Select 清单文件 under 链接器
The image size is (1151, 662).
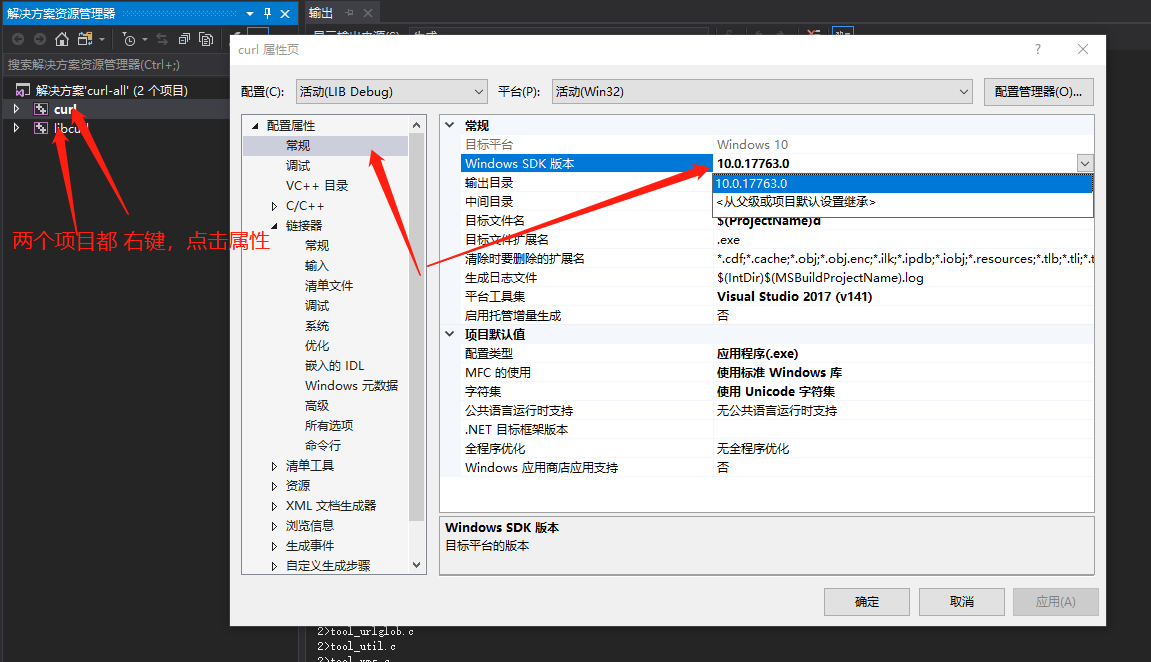(x=329, y=285)
